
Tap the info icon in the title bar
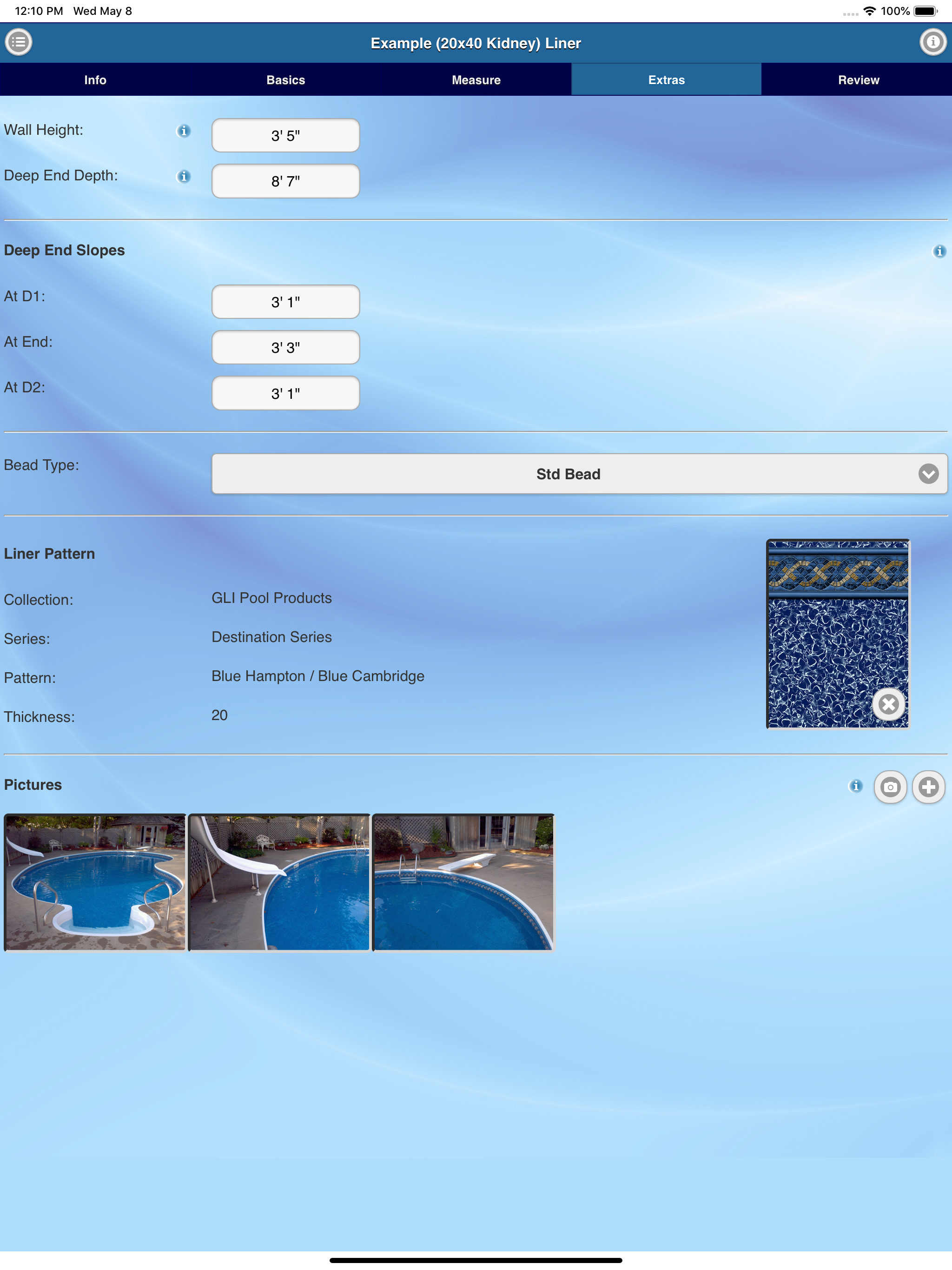(x=933, y=42)
